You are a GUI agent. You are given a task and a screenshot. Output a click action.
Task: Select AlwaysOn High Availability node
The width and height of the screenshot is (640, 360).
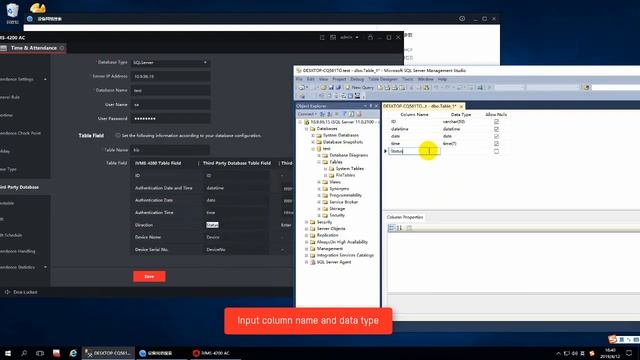342,242
